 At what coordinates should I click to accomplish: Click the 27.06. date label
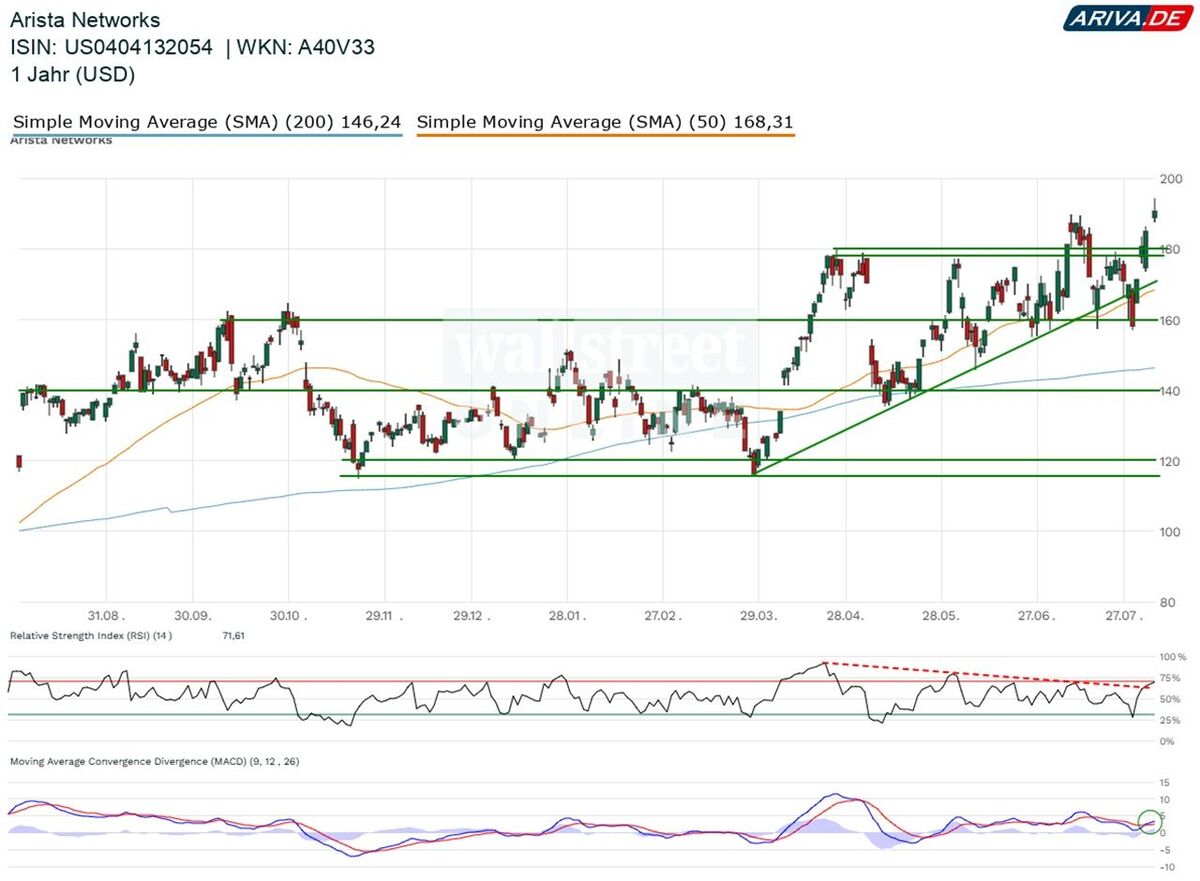(x=1035, y=615)
